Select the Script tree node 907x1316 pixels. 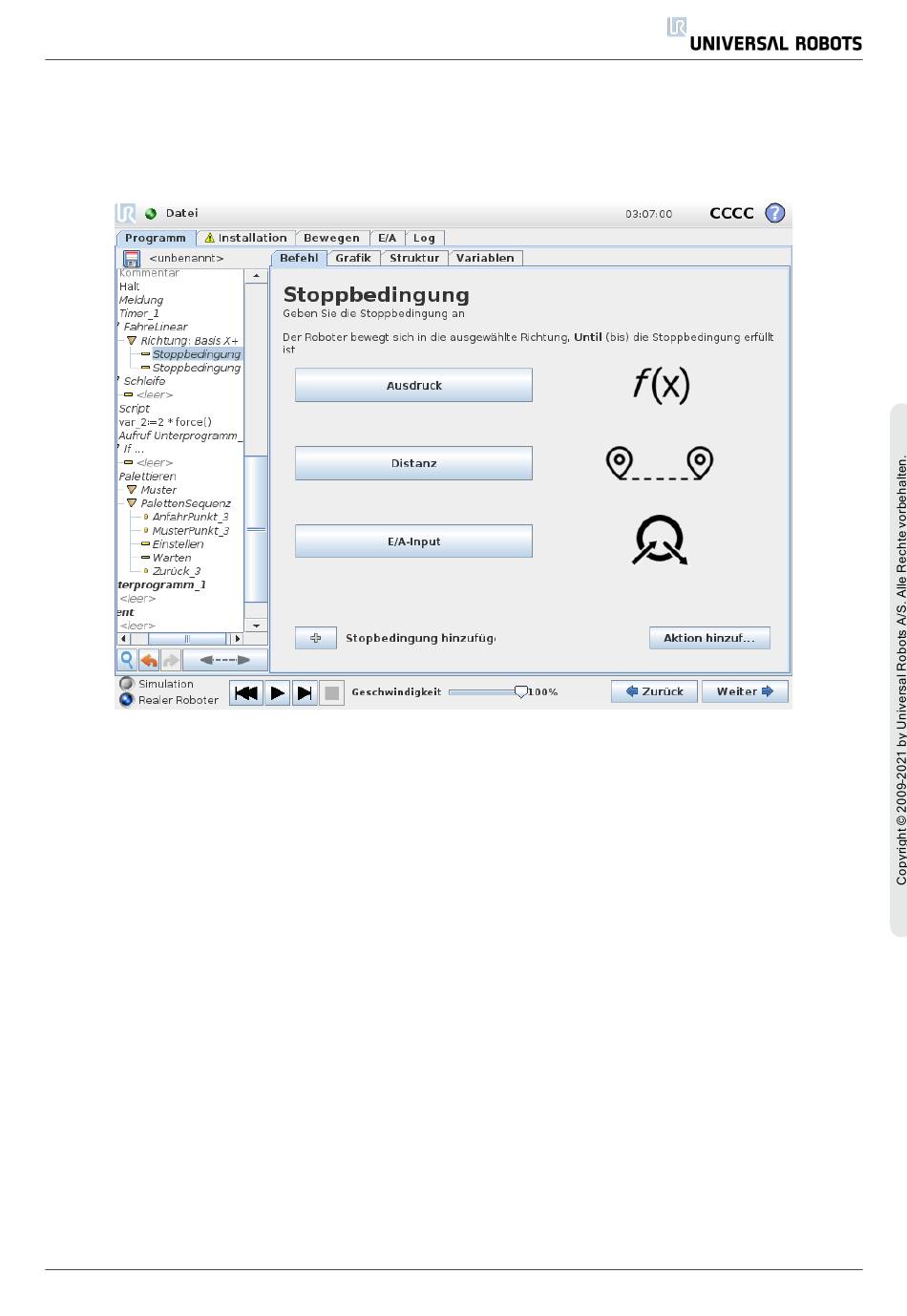[x=135, y=409]
